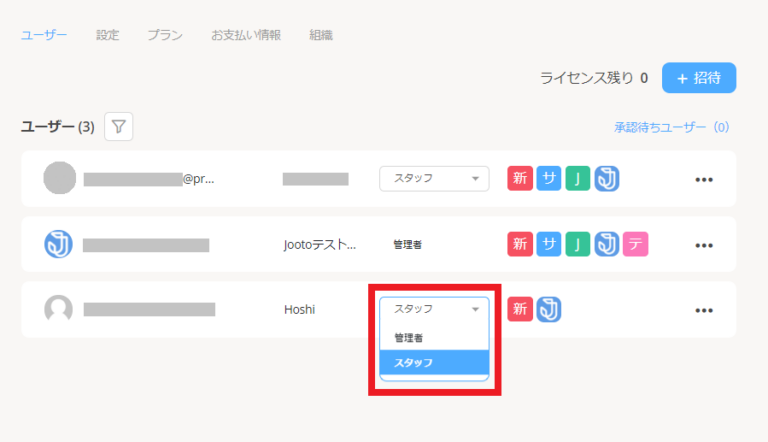Image resolution: width=768 pixels, height=442 pixels.
Task: Open the プラン tab
Action: (x=164, y=35)
